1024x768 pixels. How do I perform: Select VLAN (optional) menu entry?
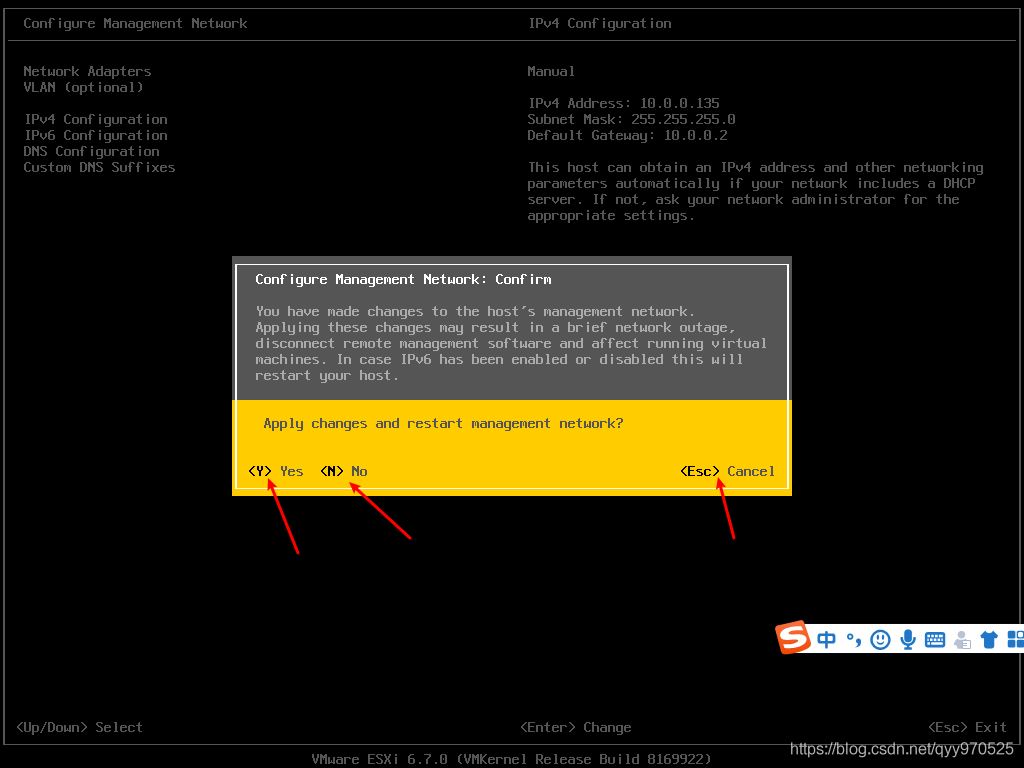coord(83,88)
